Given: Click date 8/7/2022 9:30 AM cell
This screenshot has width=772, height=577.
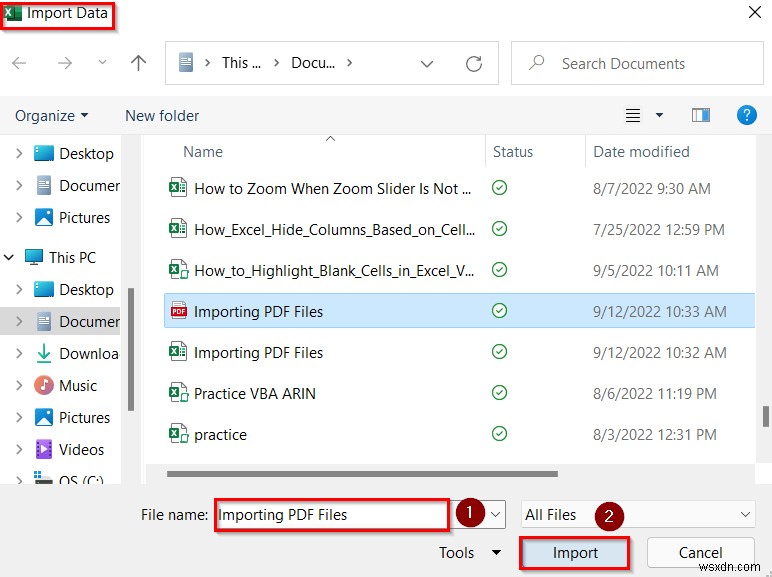Looking at the screenshot, I should coord(651,189).
